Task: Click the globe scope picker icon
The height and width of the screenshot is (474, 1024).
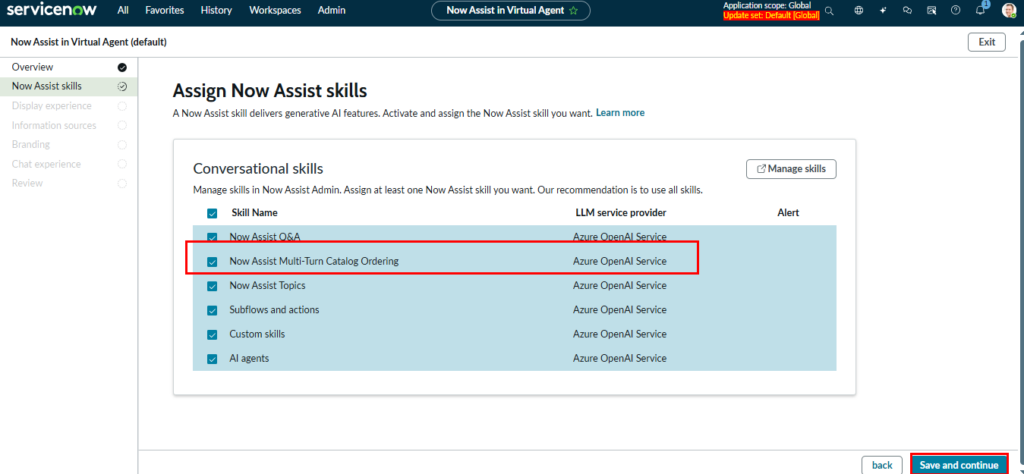Action: tap(859, 11)
